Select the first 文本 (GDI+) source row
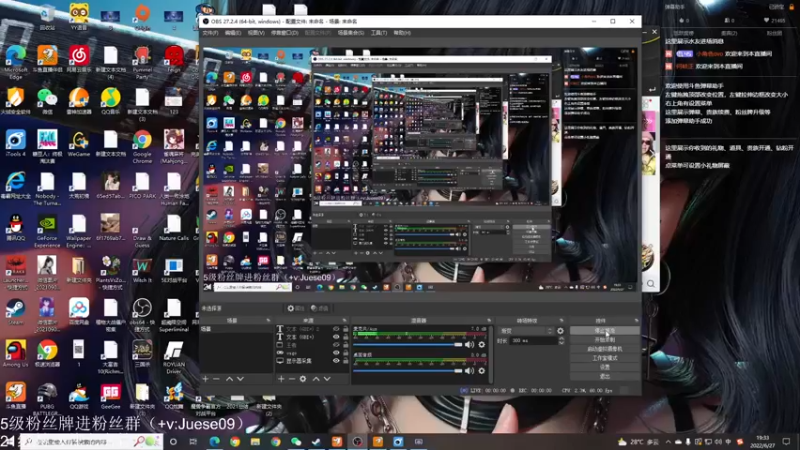Screen dimensions: 800x450 pyautogui.click(x=312, y=329)
